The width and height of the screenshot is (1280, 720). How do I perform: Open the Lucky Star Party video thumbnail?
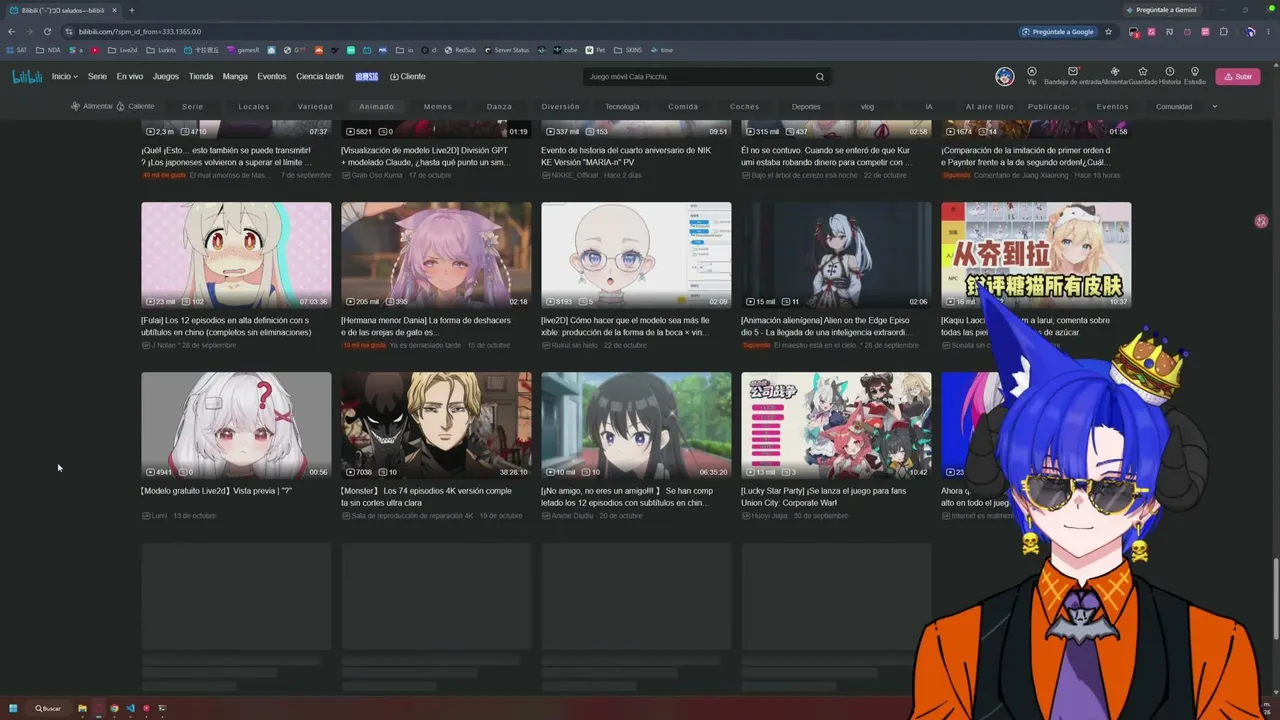[836, 426]
